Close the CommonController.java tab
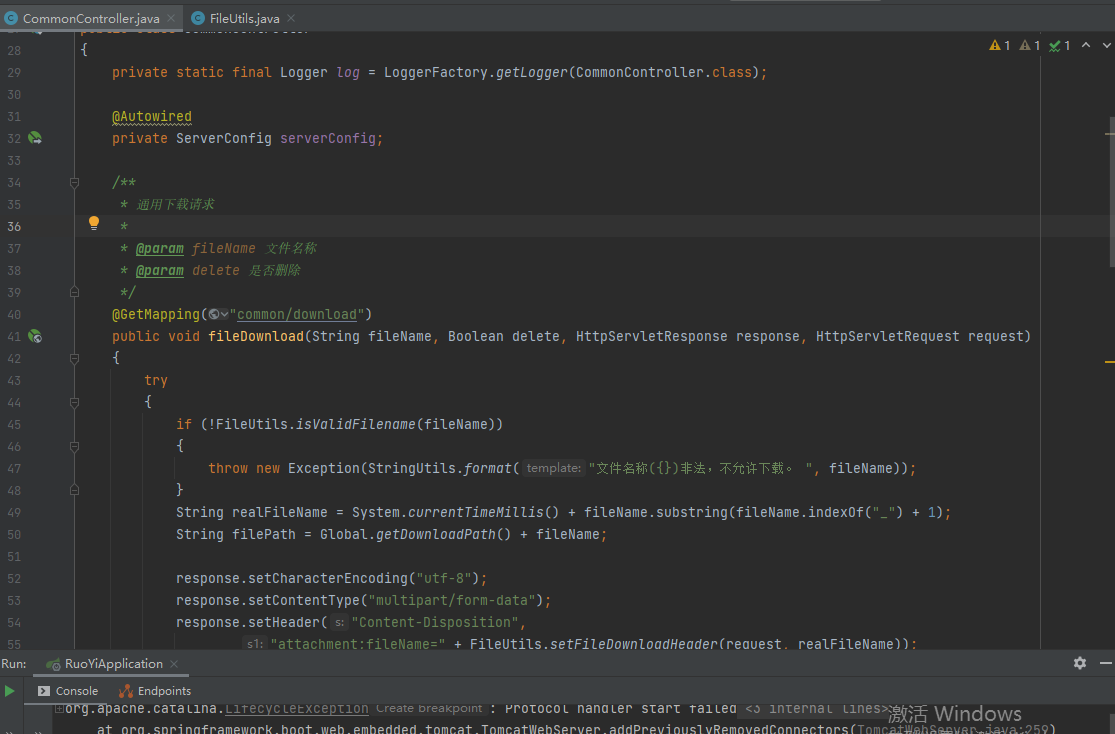This screenshot has width=1115, height=734. (171, 18)
